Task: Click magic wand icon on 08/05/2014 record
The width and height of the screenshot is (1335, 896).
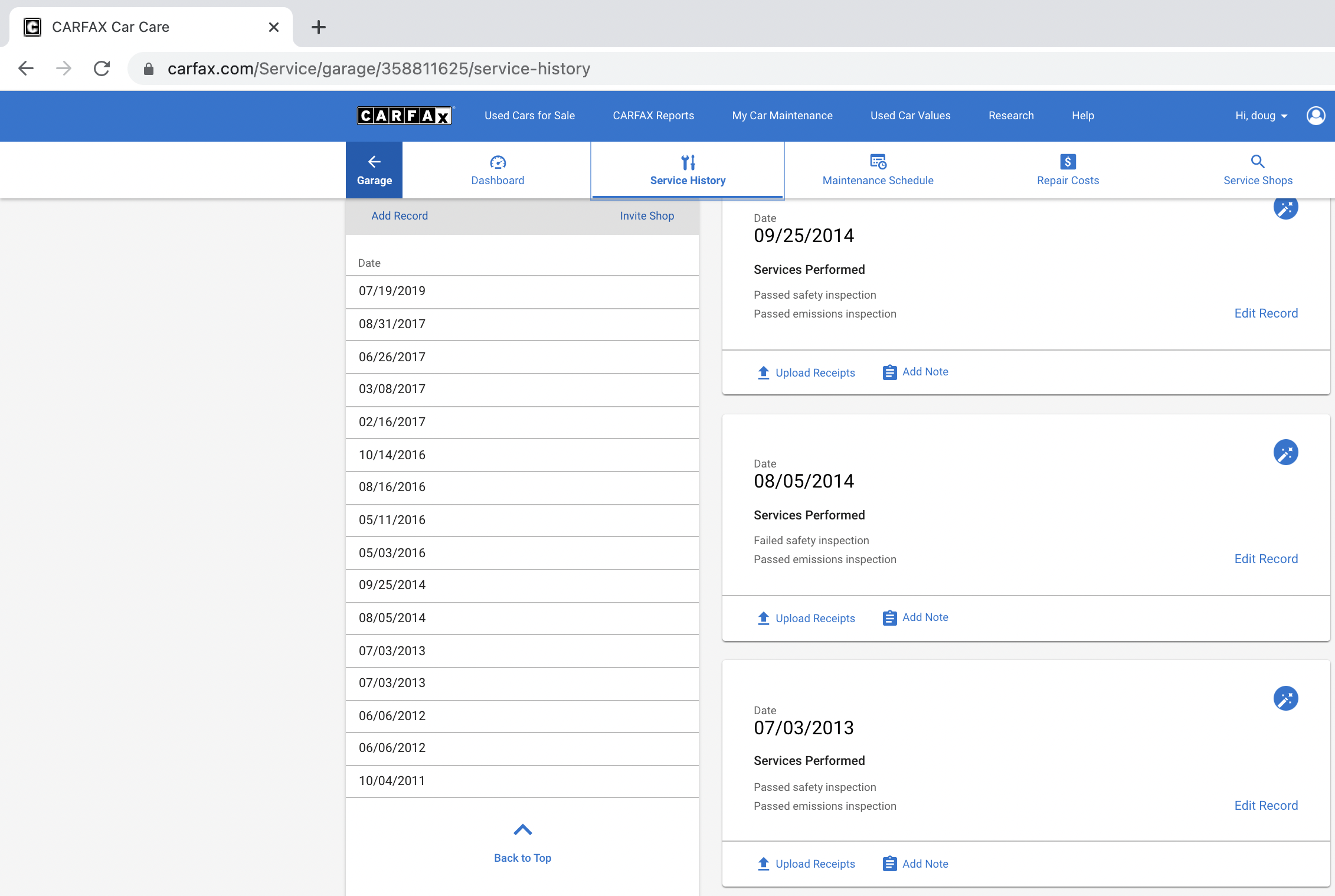Action: coord(1285,453)
